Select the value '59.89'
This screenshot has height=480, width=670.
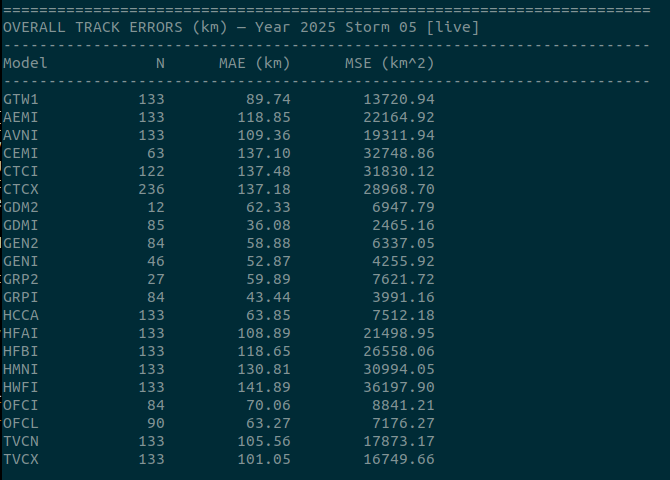click(268, 279)
